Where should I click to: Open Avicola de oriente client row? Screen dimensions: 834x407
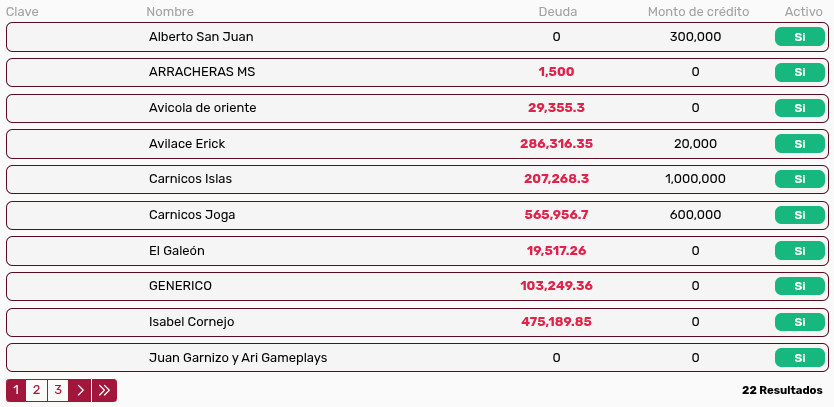pyautogui.click(x=201, y=108)
